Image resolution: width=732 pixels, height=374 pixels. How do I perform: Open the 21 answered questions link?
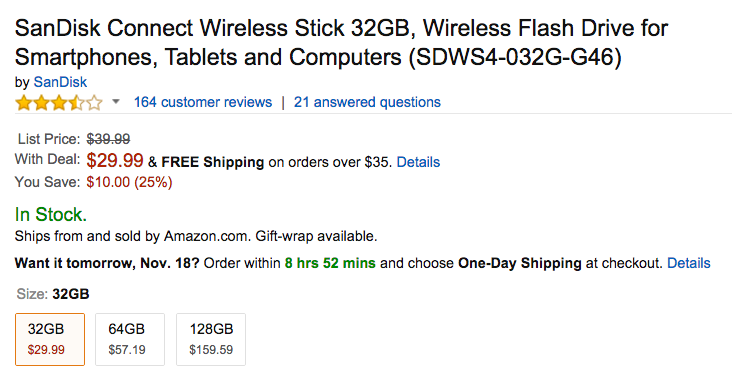point(367,102)
